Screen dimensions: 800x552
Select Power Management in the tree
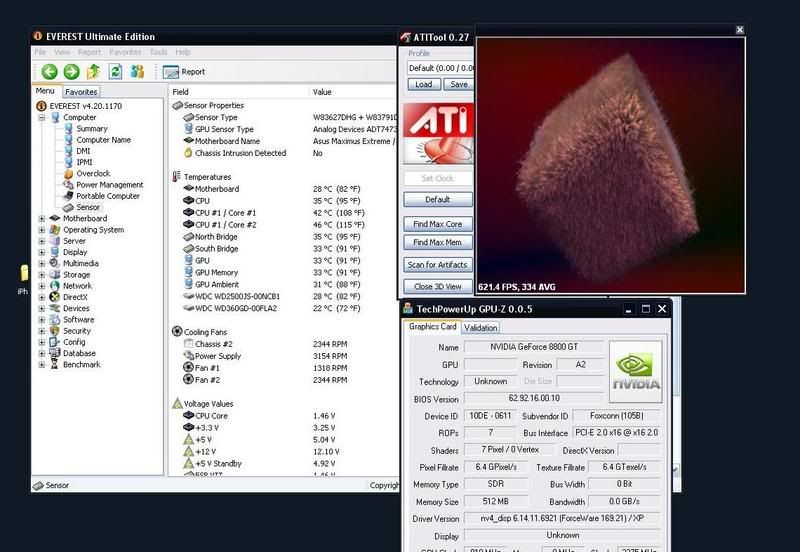[x=109, y=185]
